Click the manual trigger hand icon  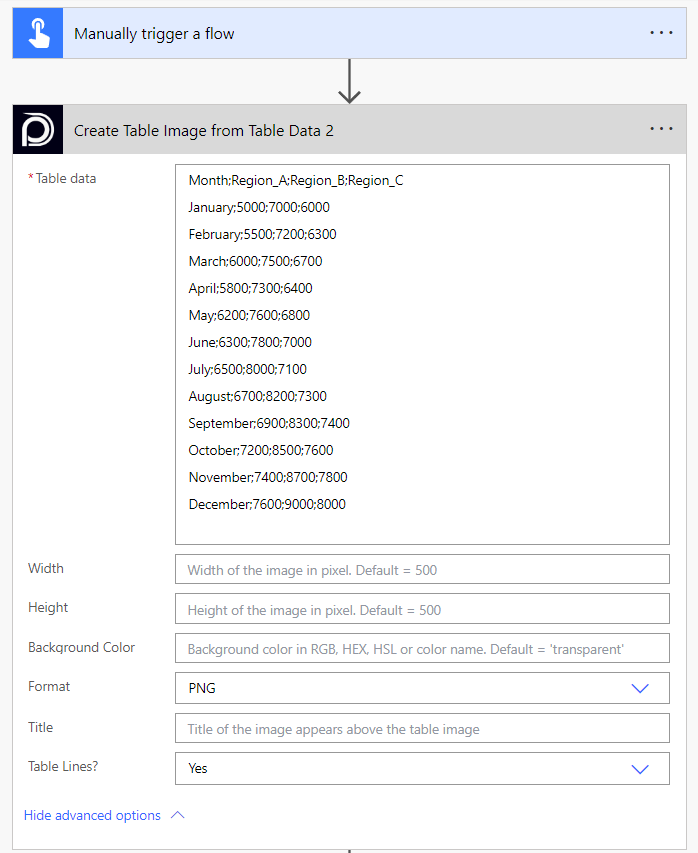point(38,33)
